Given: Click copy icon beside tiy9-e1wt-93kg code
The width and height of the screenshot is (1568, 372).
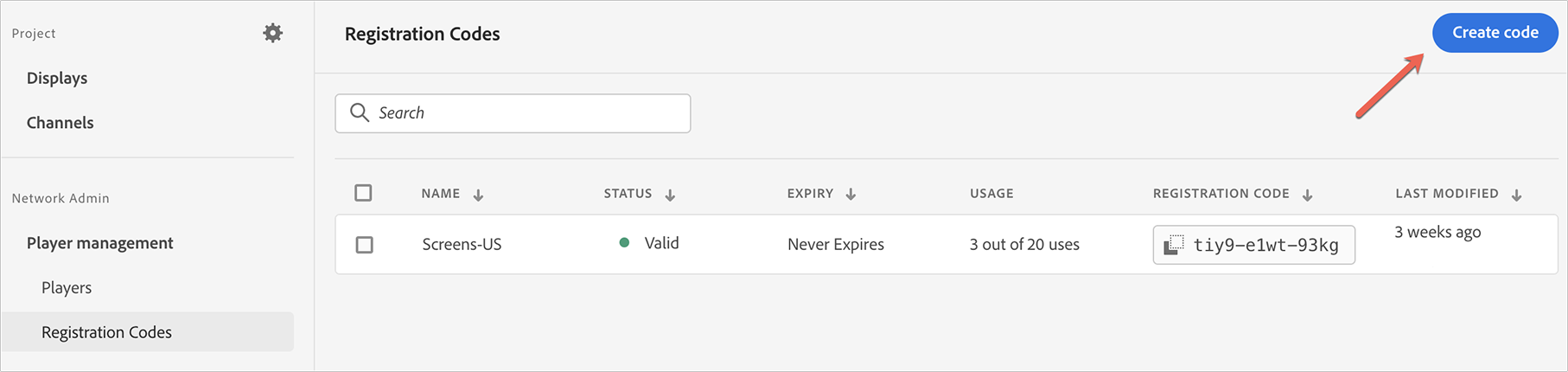Looking at the screenshot, I should [1173, 245].
